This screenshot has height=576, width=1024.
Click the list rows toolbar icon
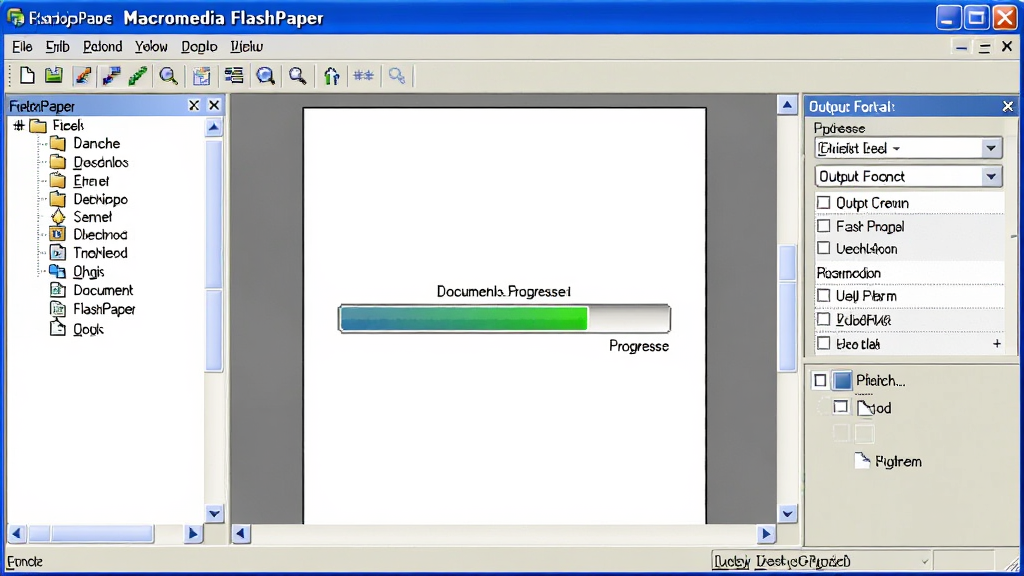234,76
